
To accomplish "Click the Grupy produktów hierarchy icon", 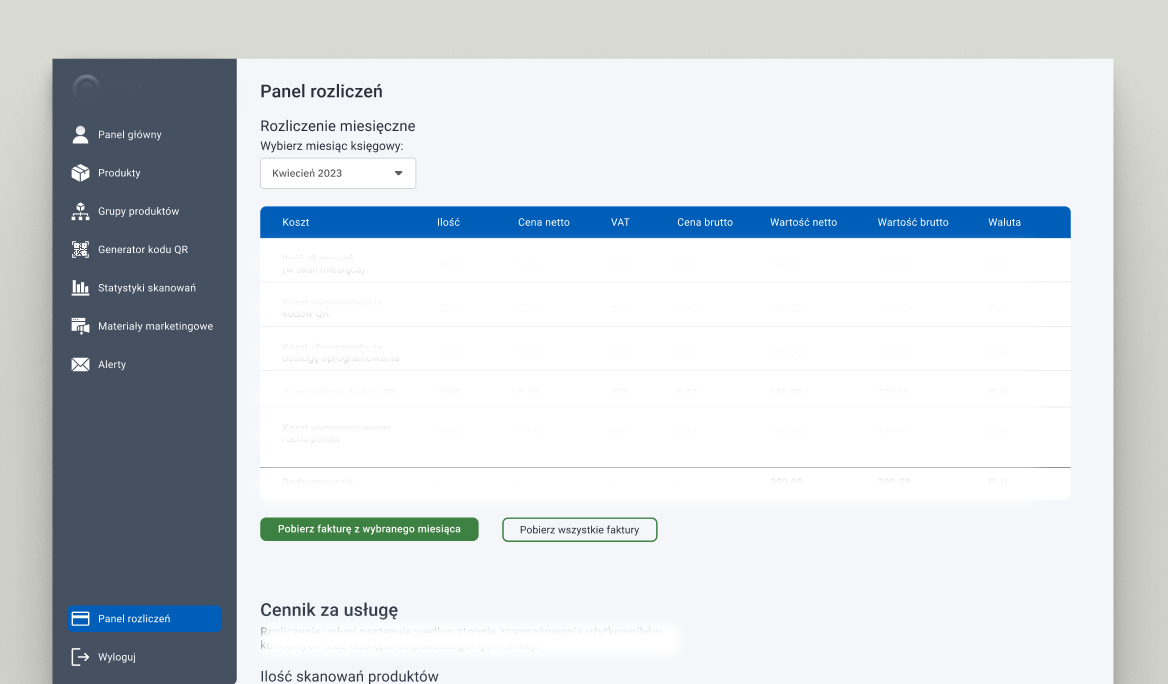I will (x=80, y=211).
